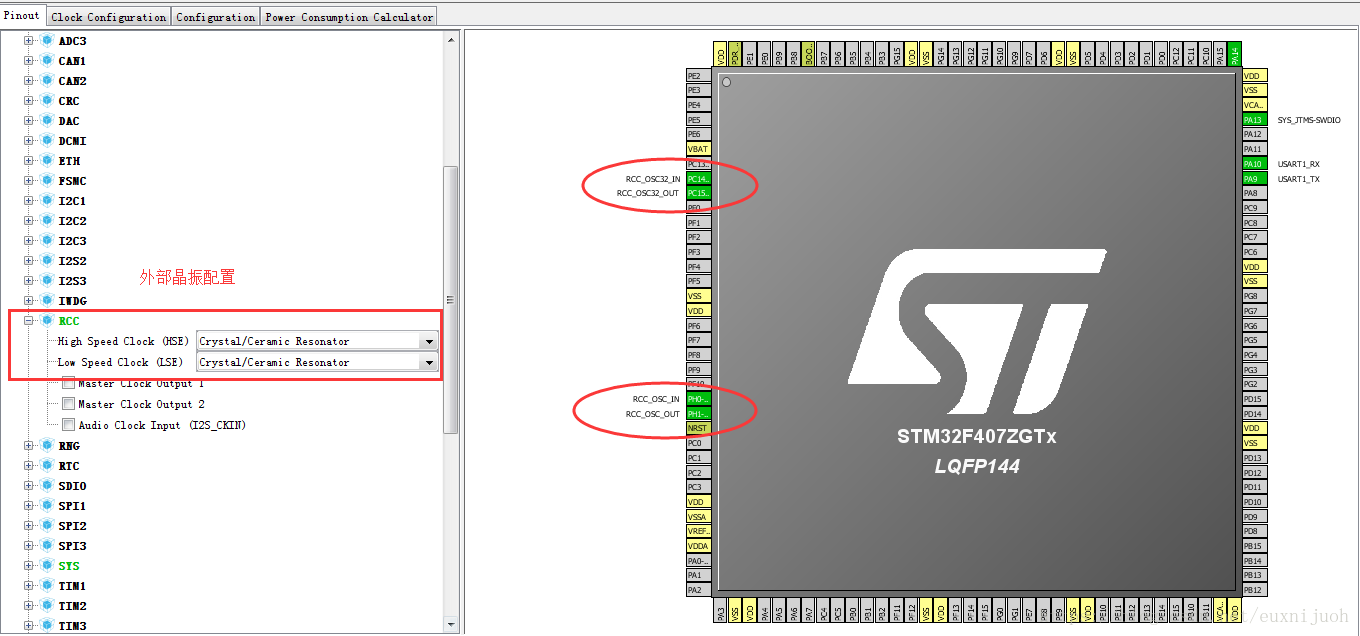1360x636 pixels.
Task: Click the ETH peripheral icon
Action: 47,161
